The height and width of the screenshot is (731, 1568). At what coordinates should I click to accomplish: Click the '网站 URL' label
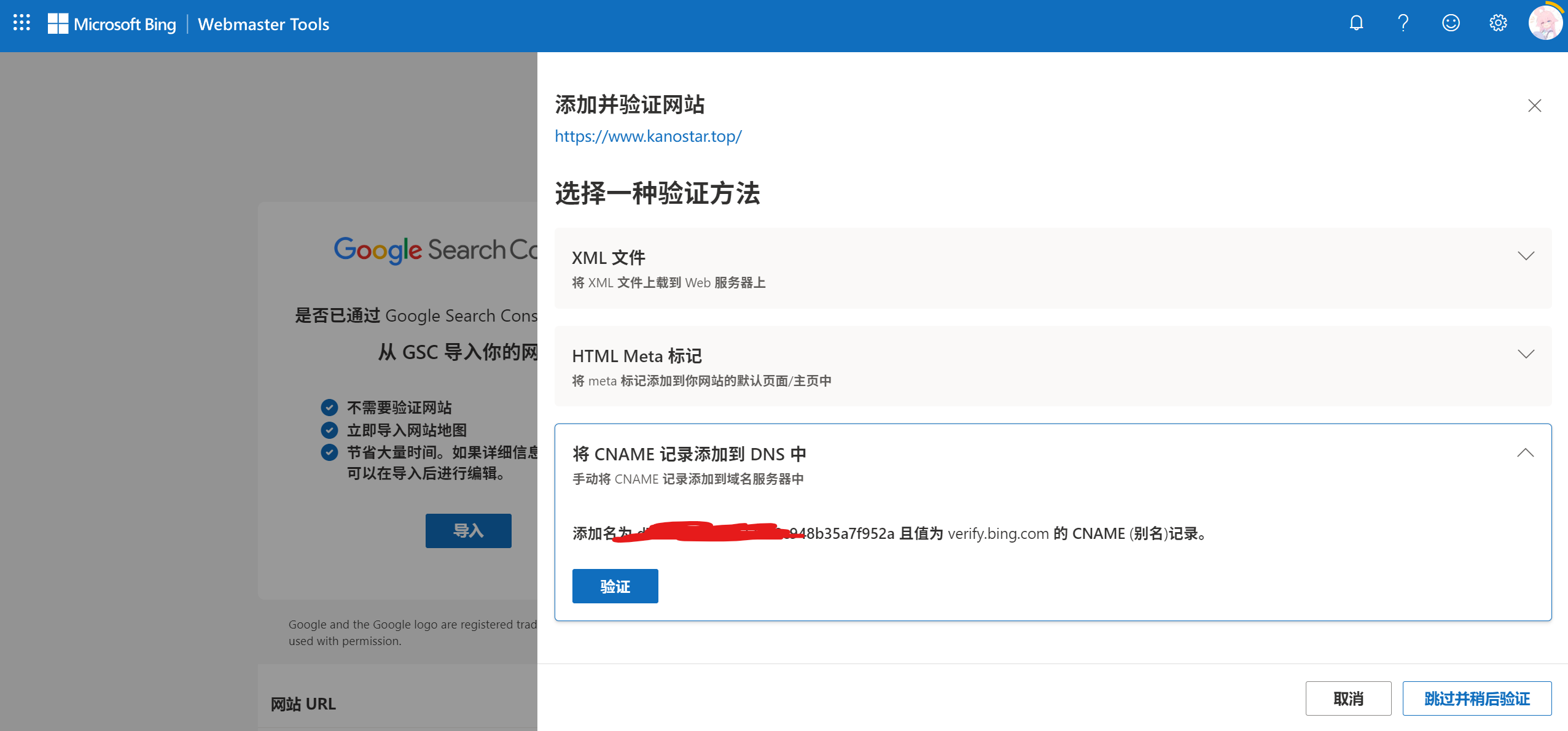pyautogui.click(x=303, y=704)
